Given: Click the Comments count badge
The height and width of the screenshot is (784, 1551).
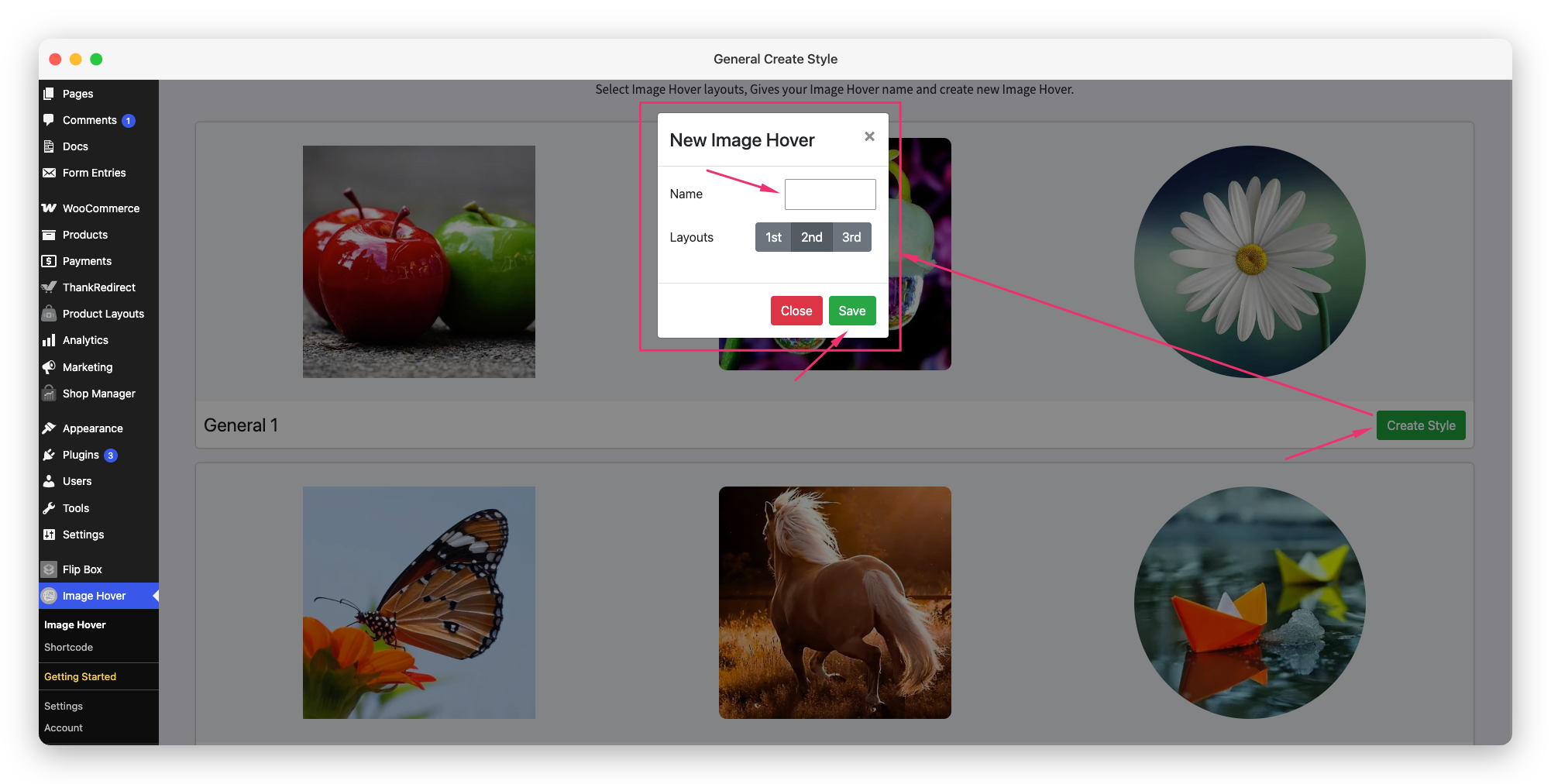Looking at the screenshot, I should tap(129, 121).
